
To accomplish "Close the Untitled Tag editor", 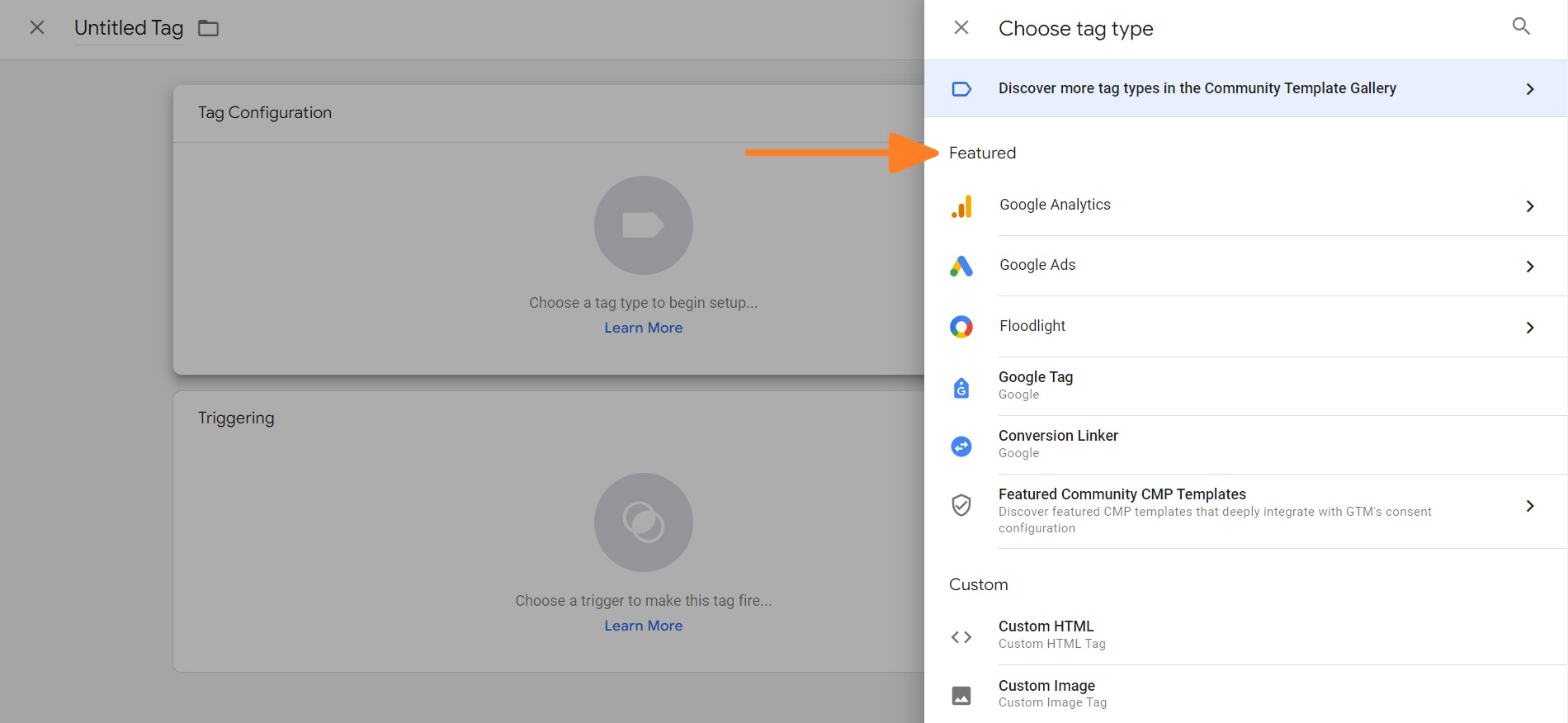I will 37,27.
